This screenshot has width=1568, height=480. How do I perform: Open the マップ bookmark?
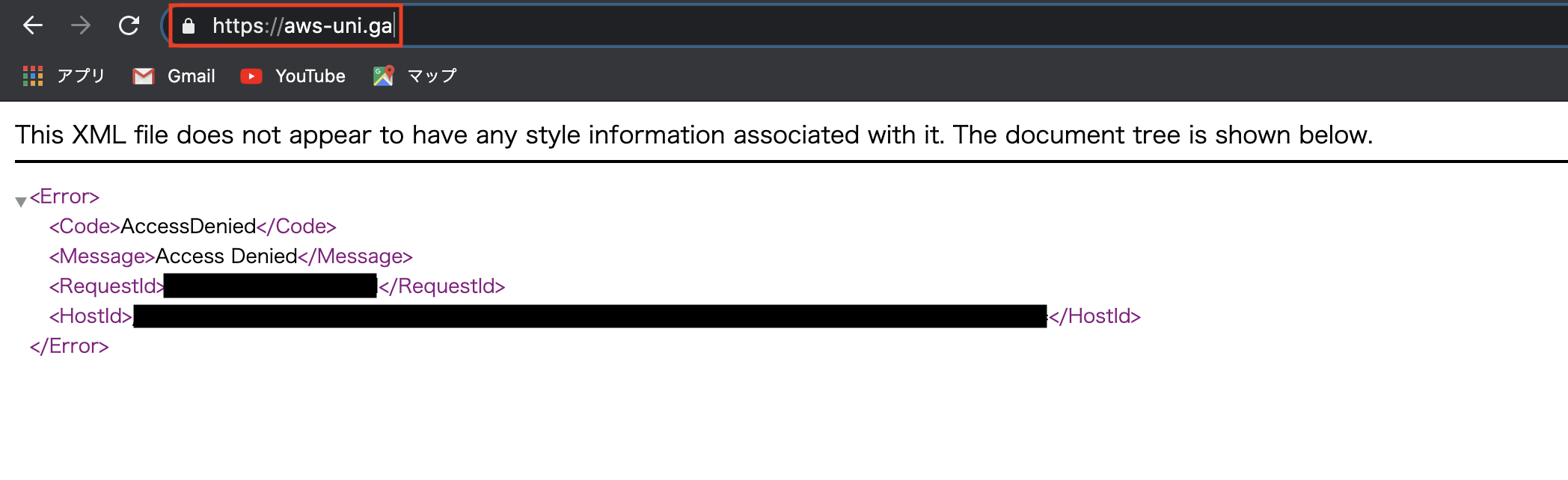coord(430,76)
